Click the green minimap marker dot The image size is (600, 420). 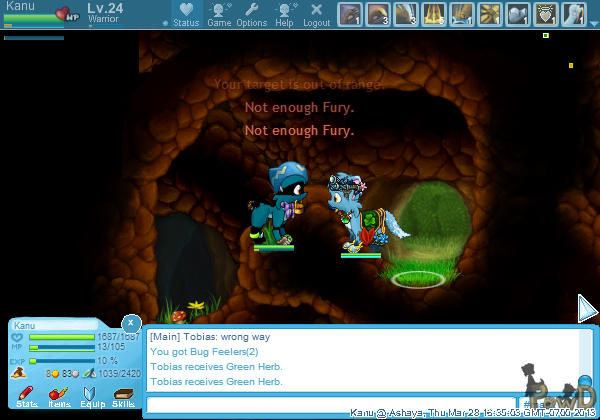point(546,36)
